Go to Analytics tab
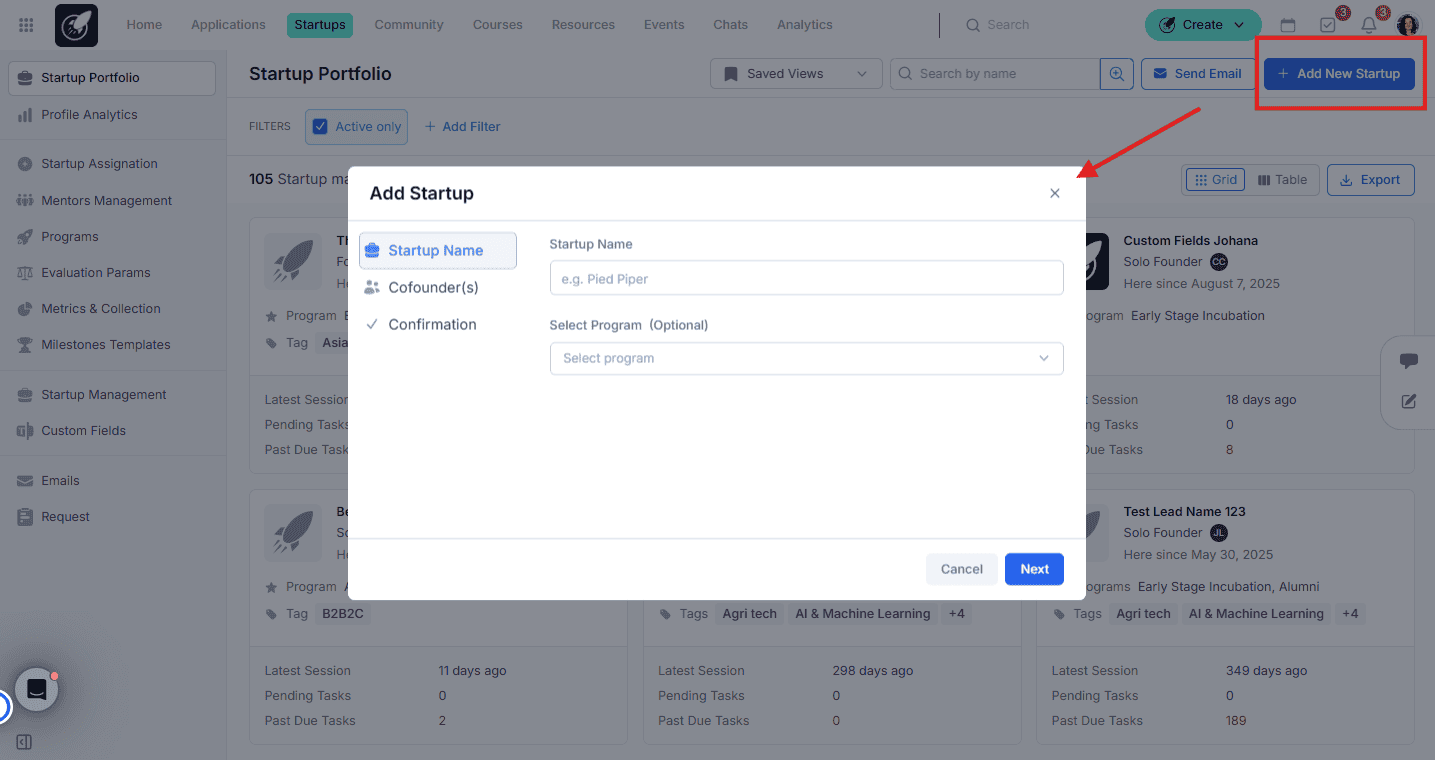Screen dimensions: 1435x760 [805, 25]
